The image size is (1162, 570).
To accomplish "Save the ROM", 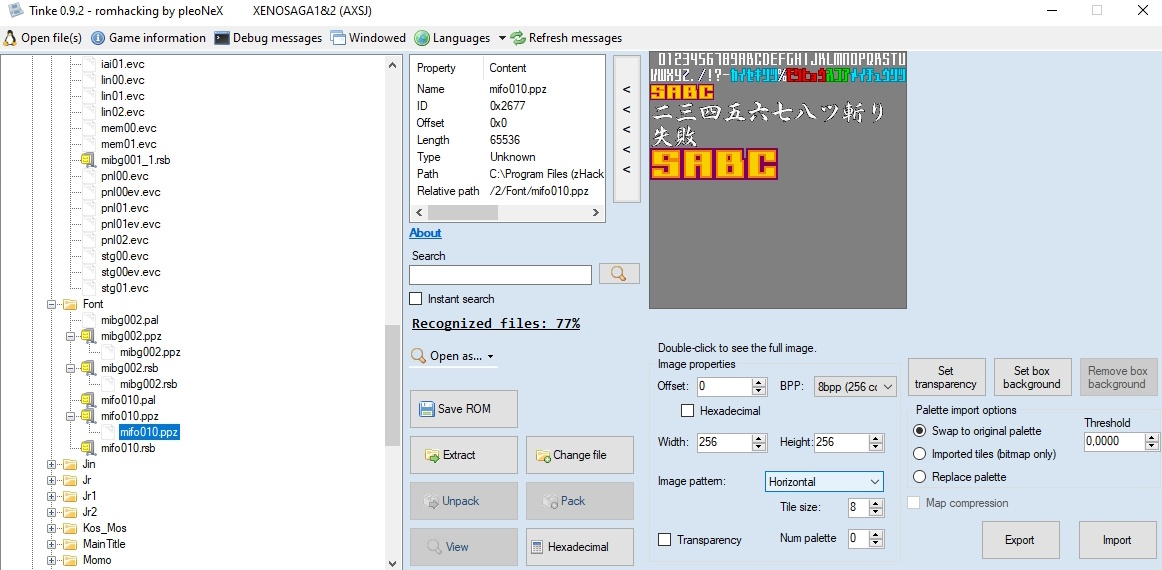I will [x=464, y=409].
